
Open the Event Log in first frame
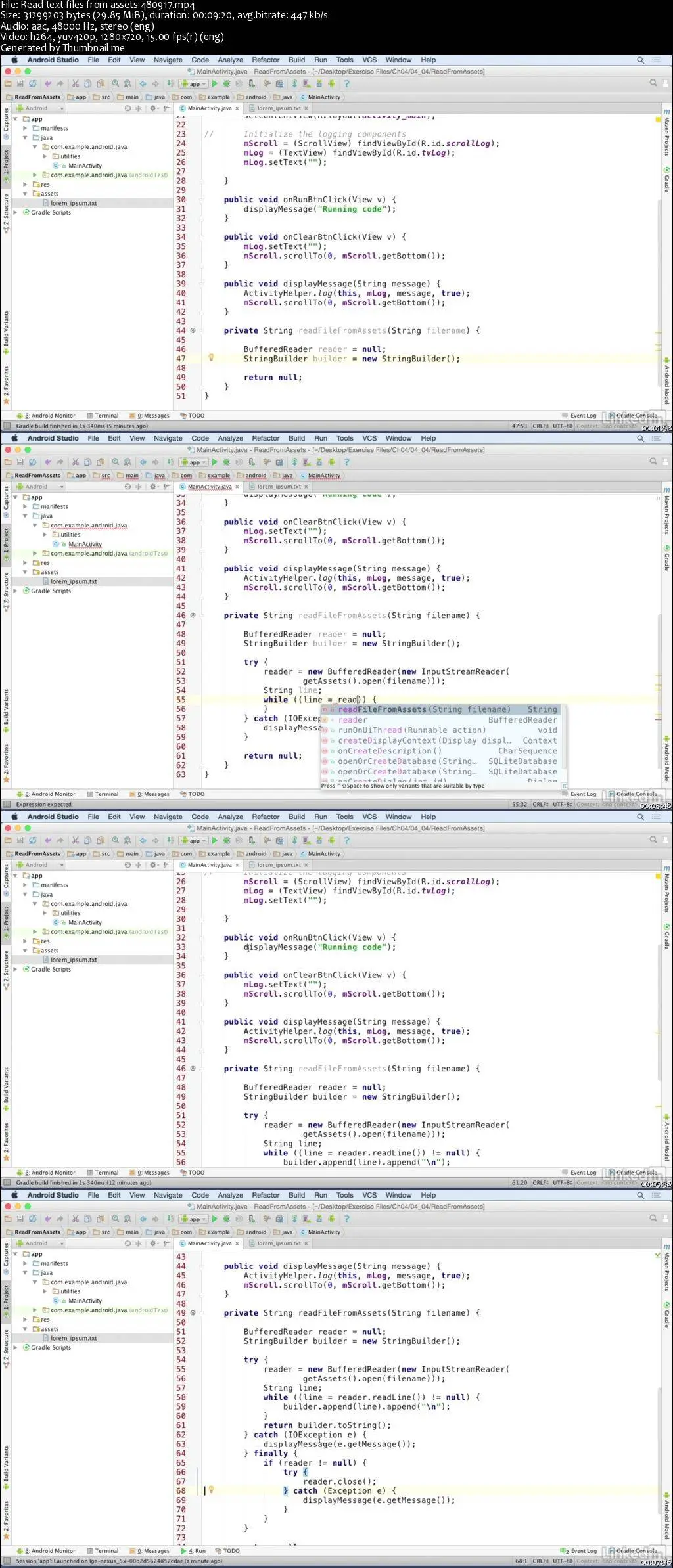tap(580, 416)
